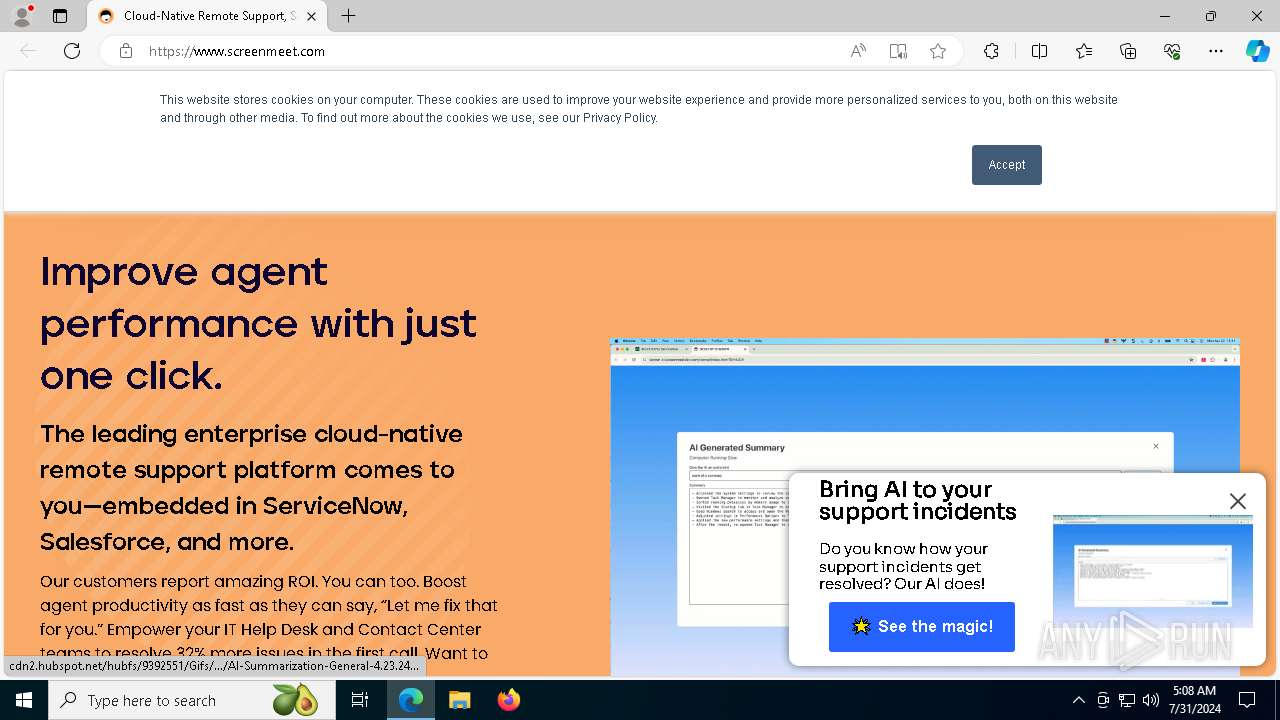Open the notification center
This screenshot has height=720, width=1280.
(x=1247, y=700)
